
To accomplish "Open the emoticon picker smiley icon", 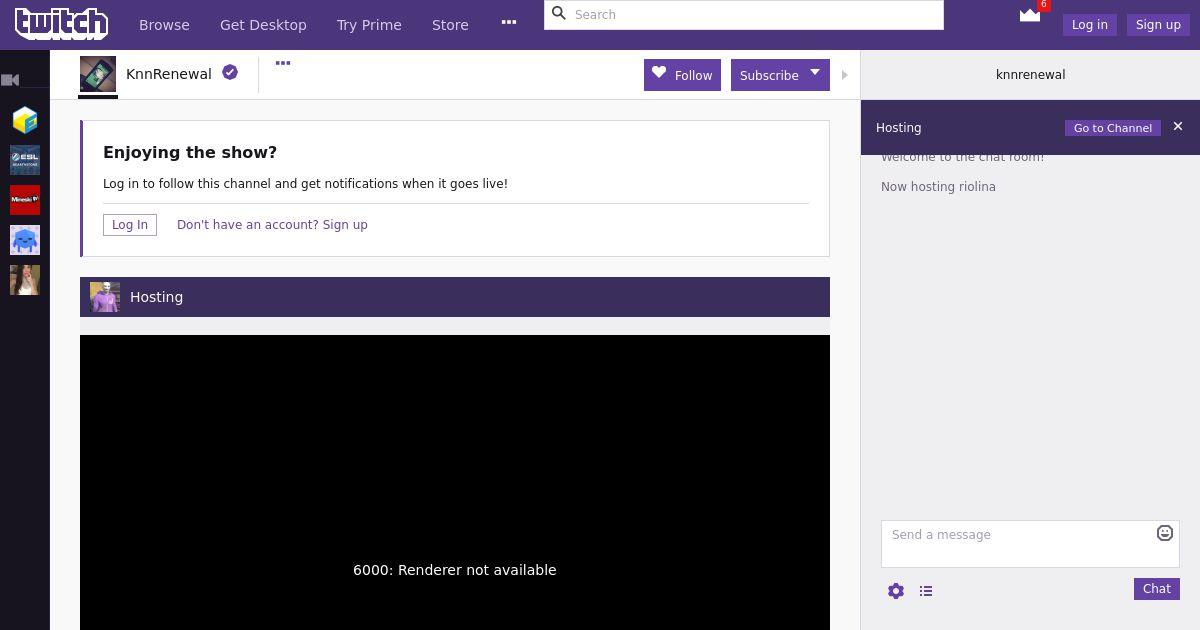I will (1165, 533).
